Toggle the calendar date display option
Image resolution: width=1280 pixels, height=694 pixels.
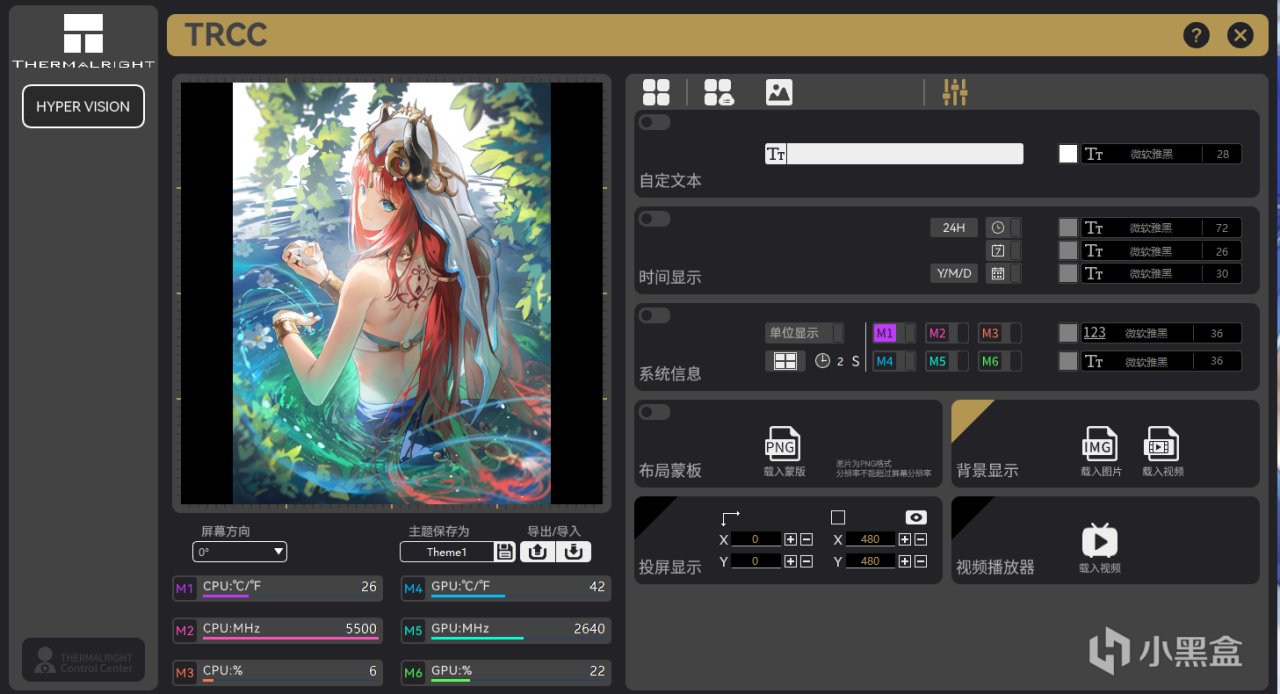pyautogui.click(x=1004, y=273)
